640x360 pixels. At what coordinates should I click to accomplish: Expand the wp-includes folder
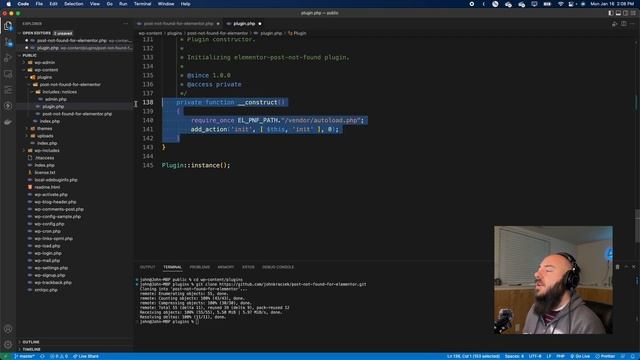pos(47,151)
